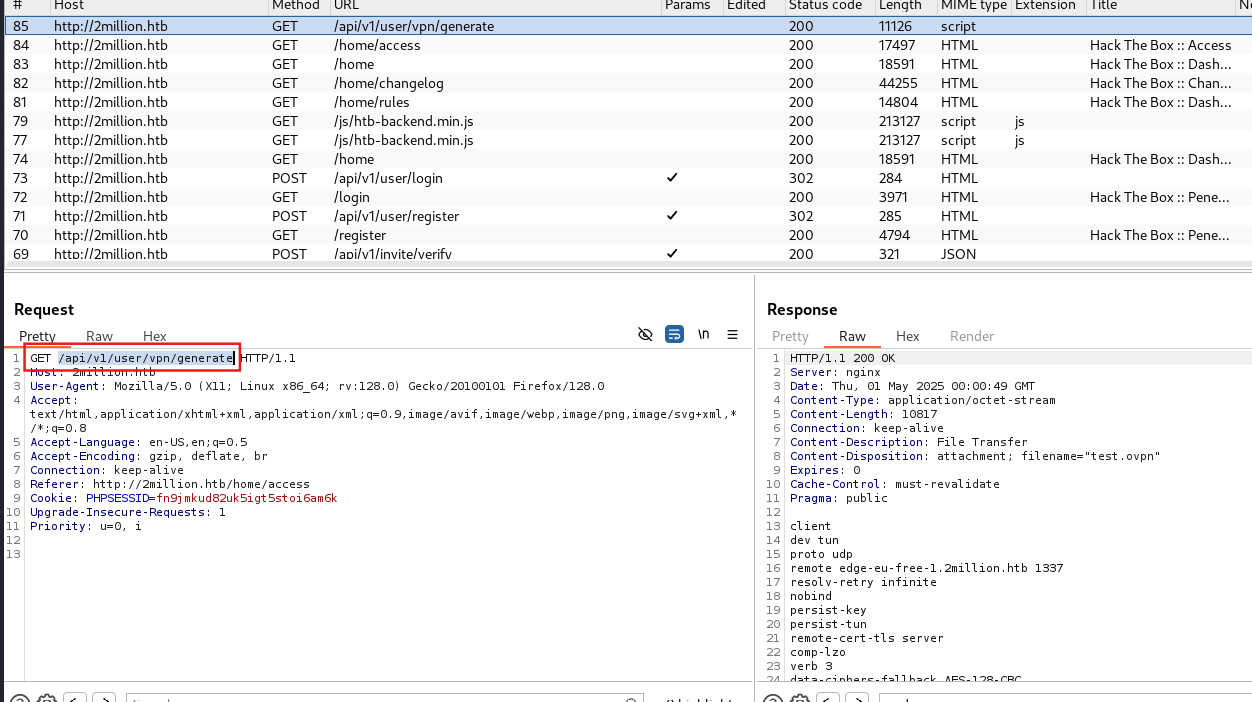Sort history by the MIME type column header
The image size is (1252, 702).
[973, 6]
